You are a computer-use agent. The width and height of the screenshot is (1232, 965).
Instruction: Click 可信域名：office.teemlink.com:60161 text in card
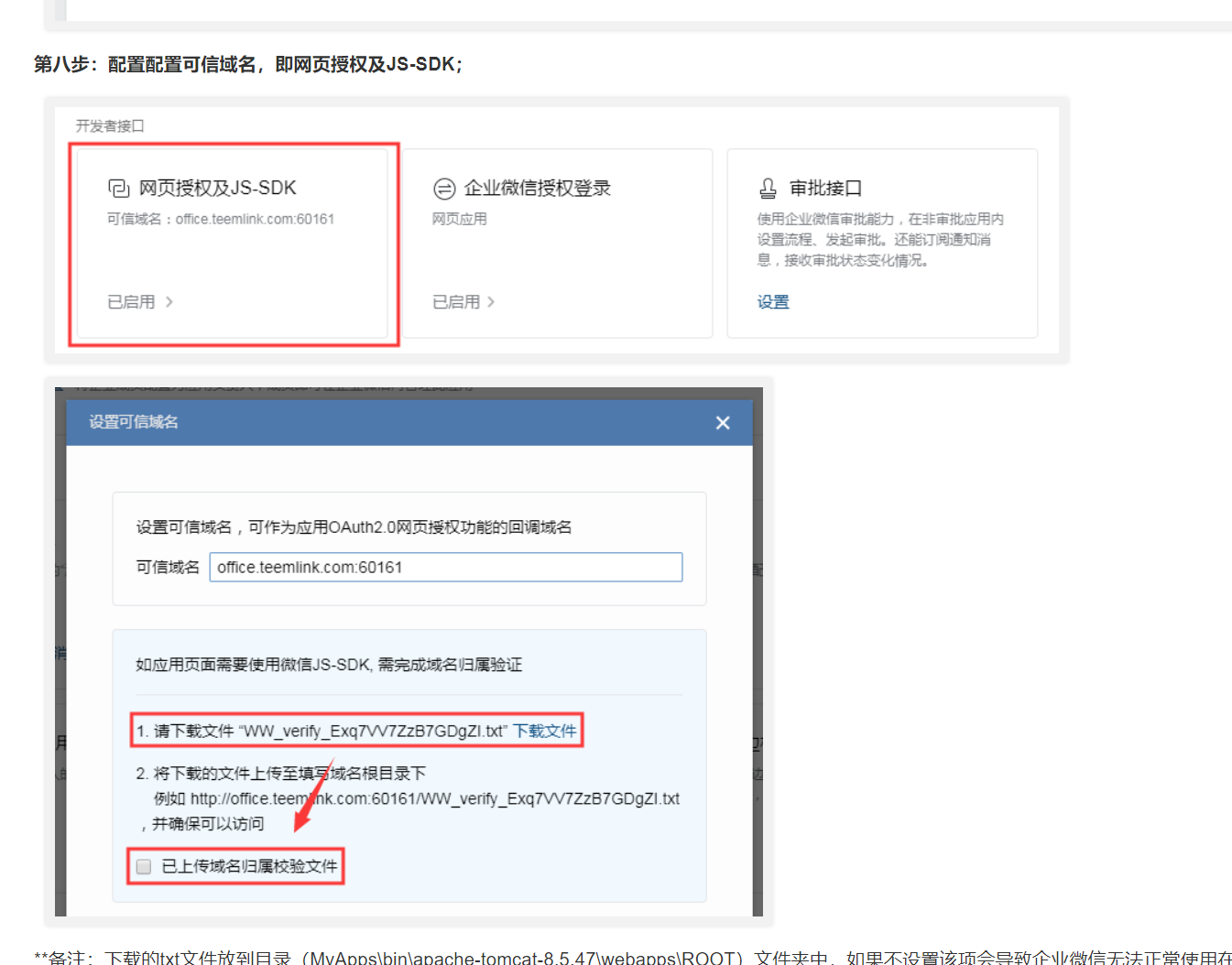pos(221,219)
